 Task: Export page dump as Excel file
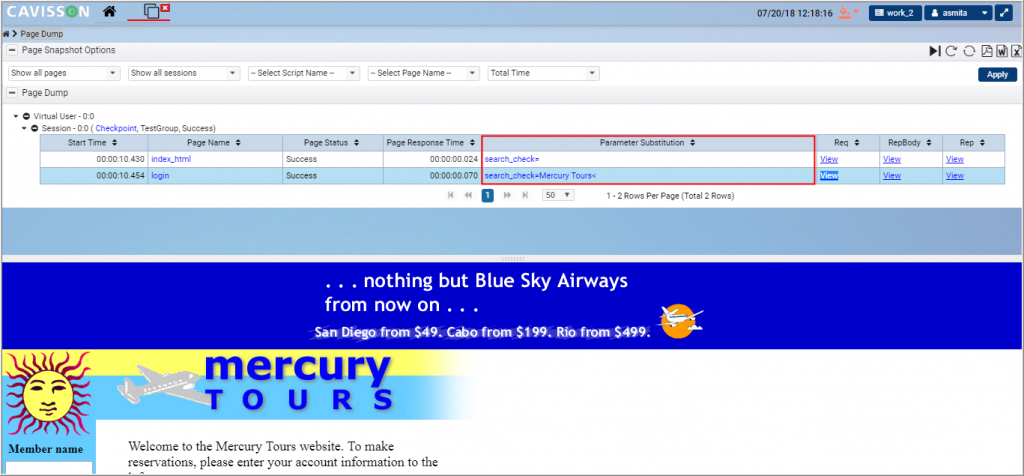click(x=1015, y=51)
